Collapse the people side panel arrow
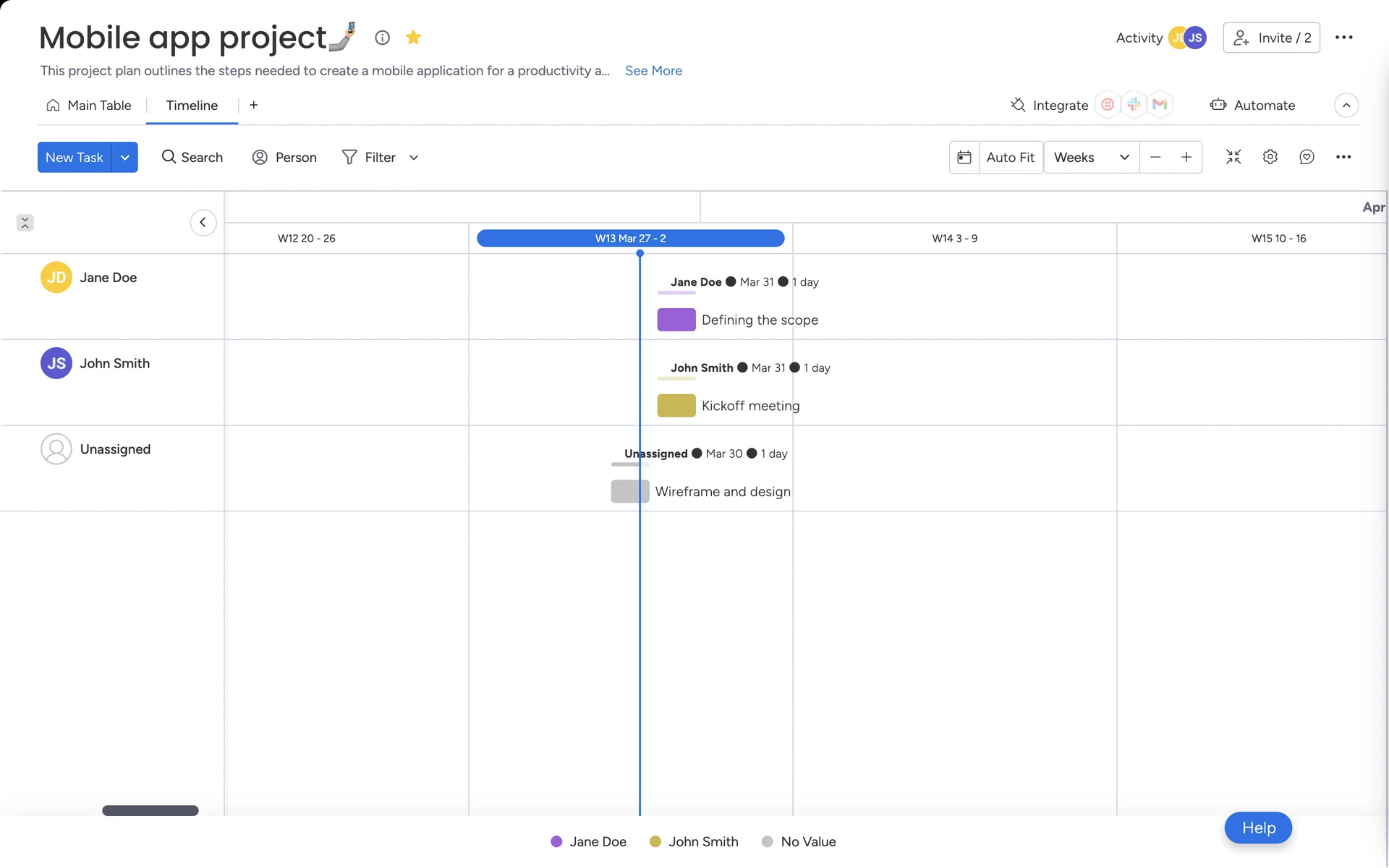1389x868 pixels. click(x=203, y=222)
